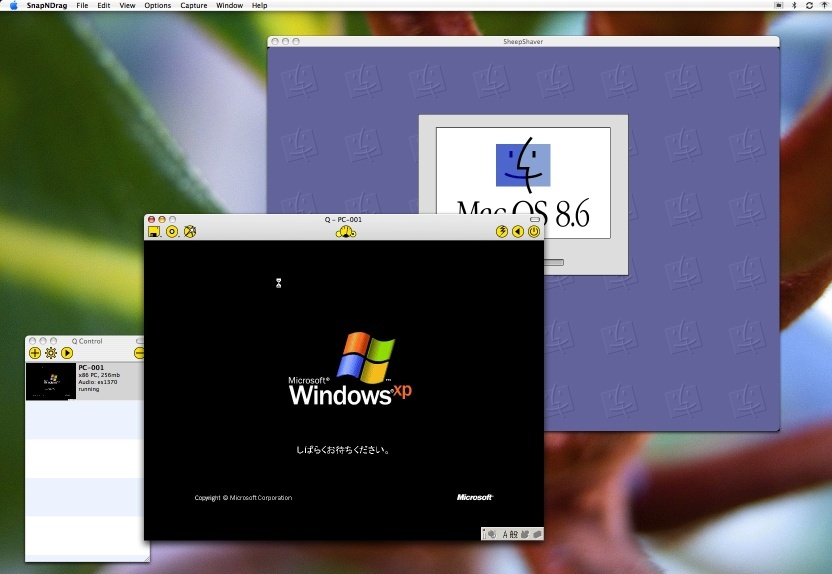Click the yellow minus icon in Q Control
Screen dimensions: 832x574
[x=140, y=353]
